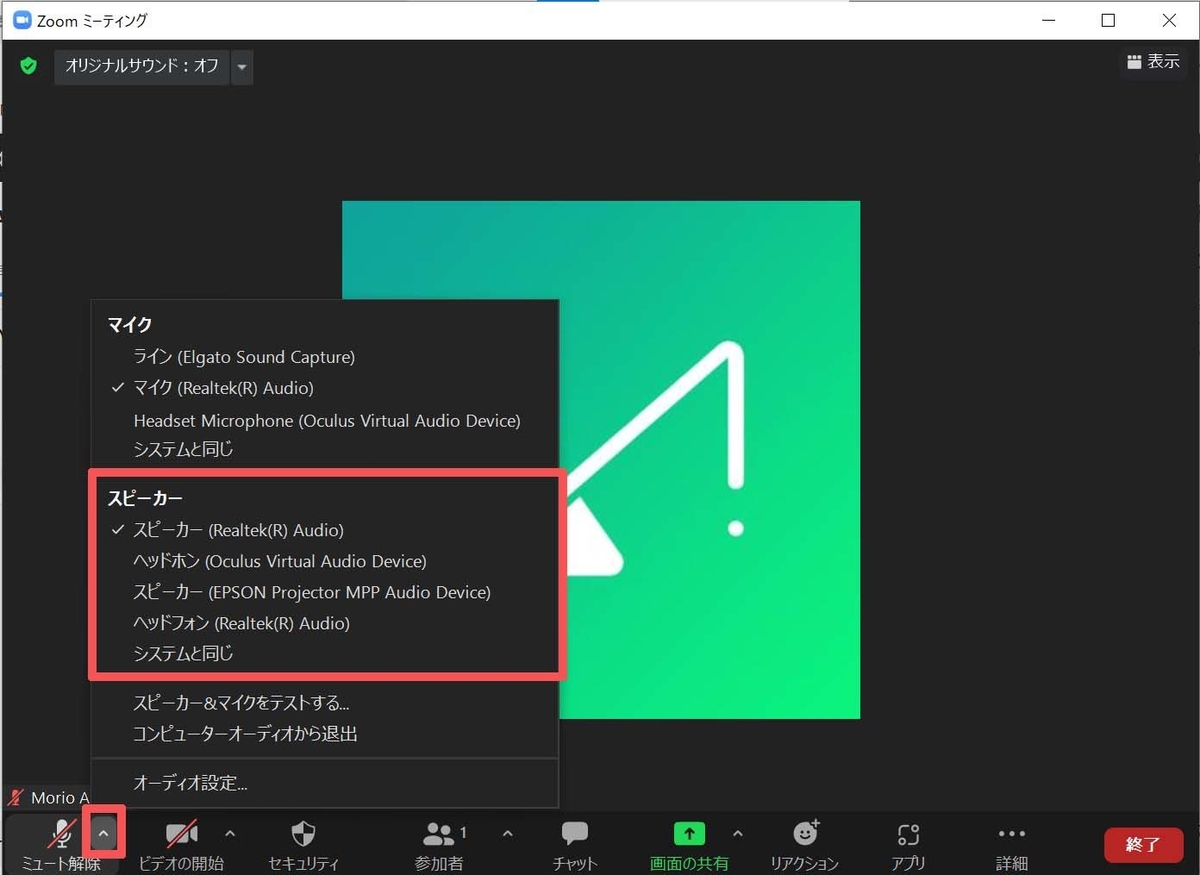Expand the share screen options caret
This screenshot has width=1200, height=875.
coord(738,833)
